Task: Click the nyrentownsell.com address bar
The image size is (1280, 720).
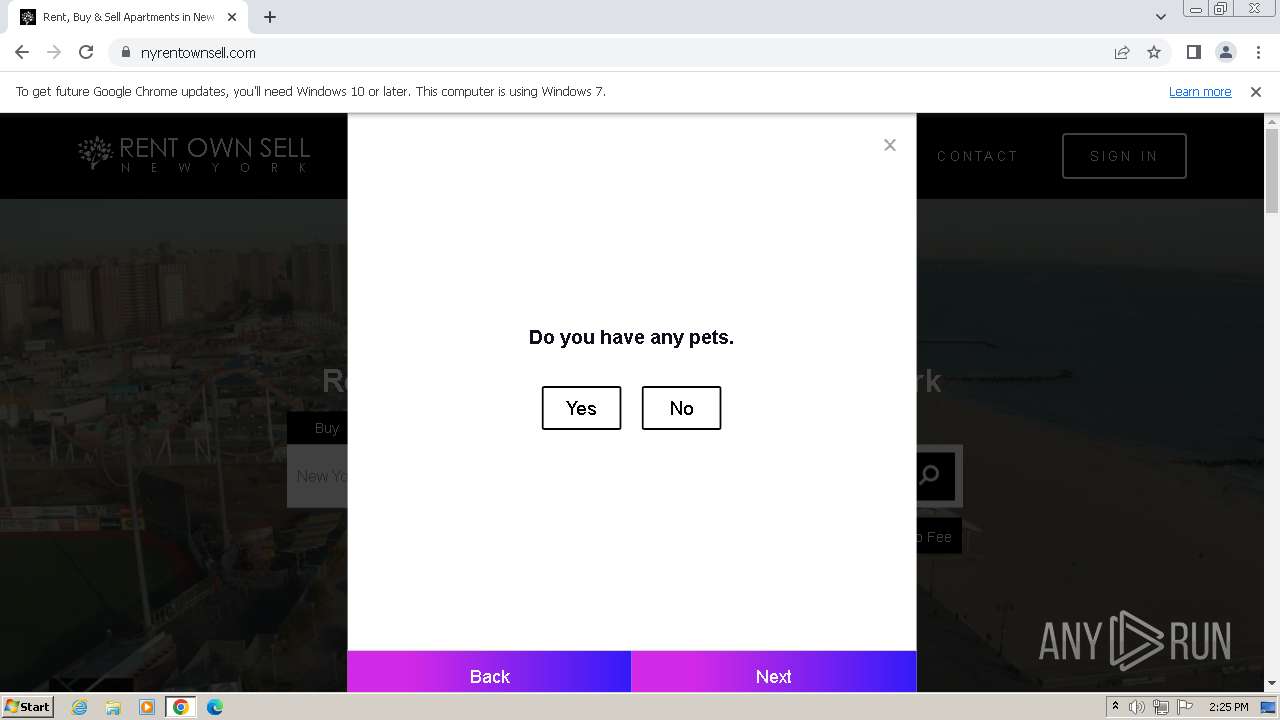Action: pyautogui.click(x=620, y=53)
